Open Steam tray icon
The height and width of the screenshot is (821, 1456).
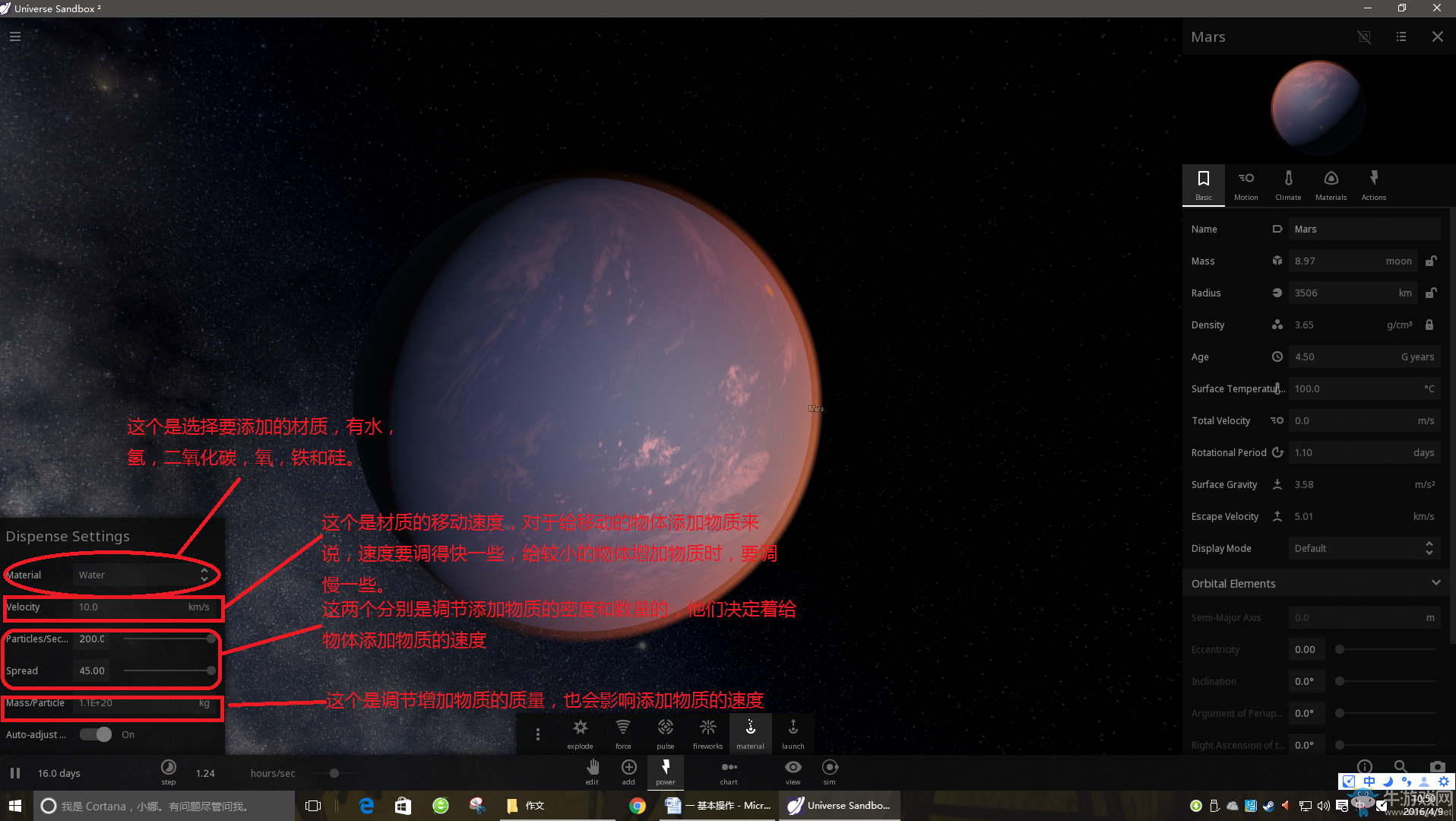coord(1268,806)
